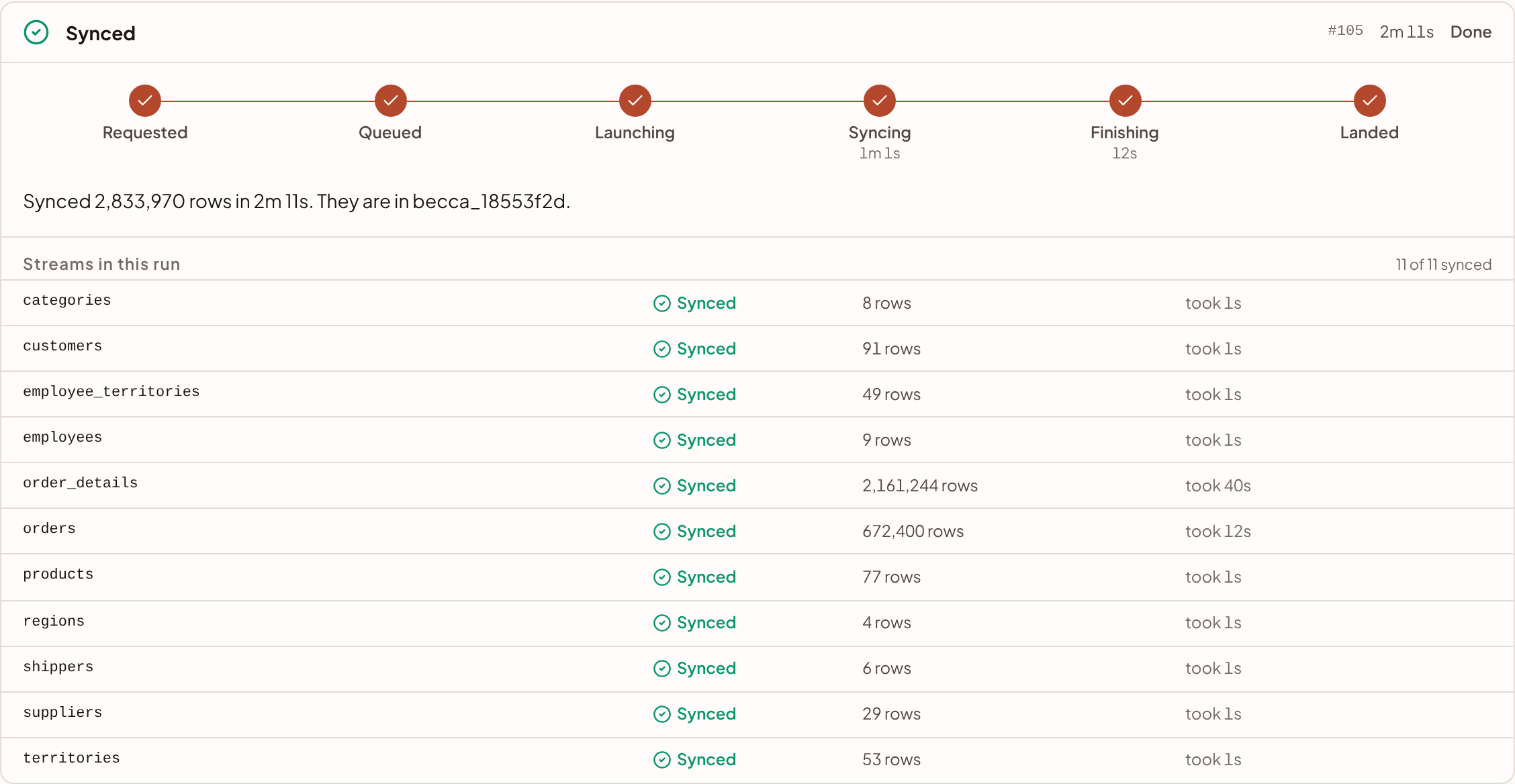The width and height of the screenshot is (1515, 784).
Task: Select the categories stream name
Action: [x=67, y=301]
